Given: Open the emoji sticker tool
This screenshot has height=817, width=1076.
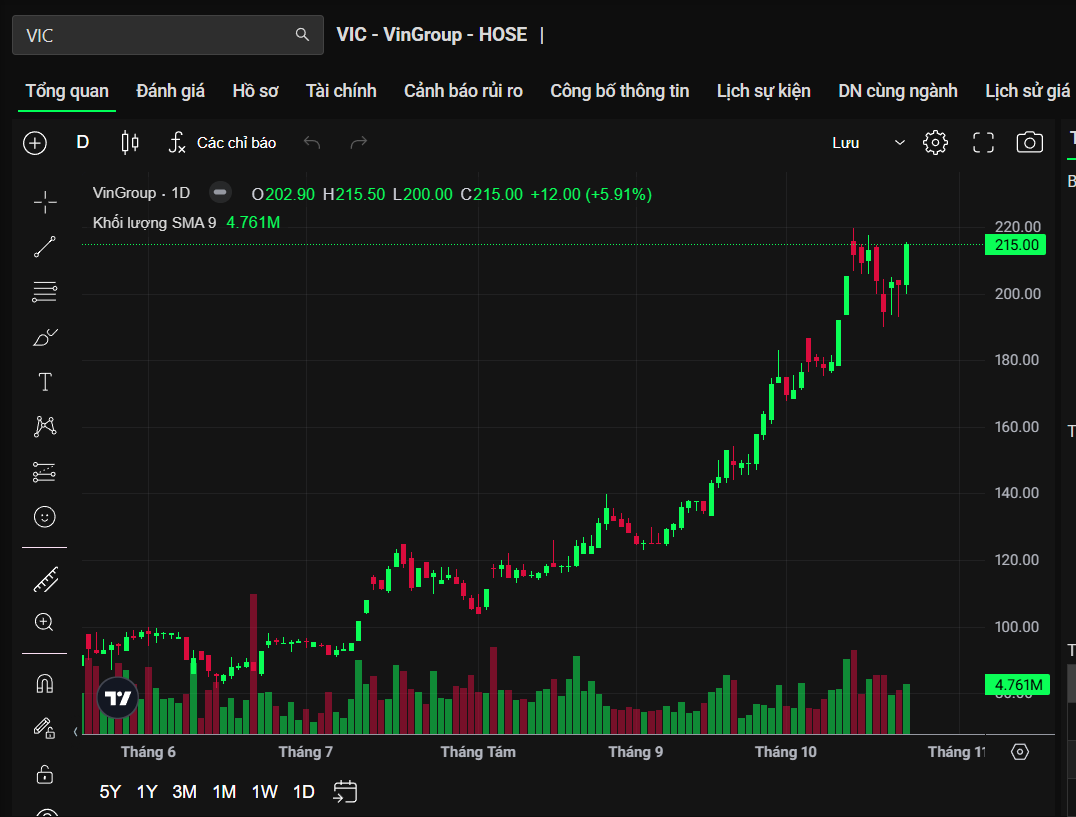Looking at the screenshot, I should click(x=45, y=517).
